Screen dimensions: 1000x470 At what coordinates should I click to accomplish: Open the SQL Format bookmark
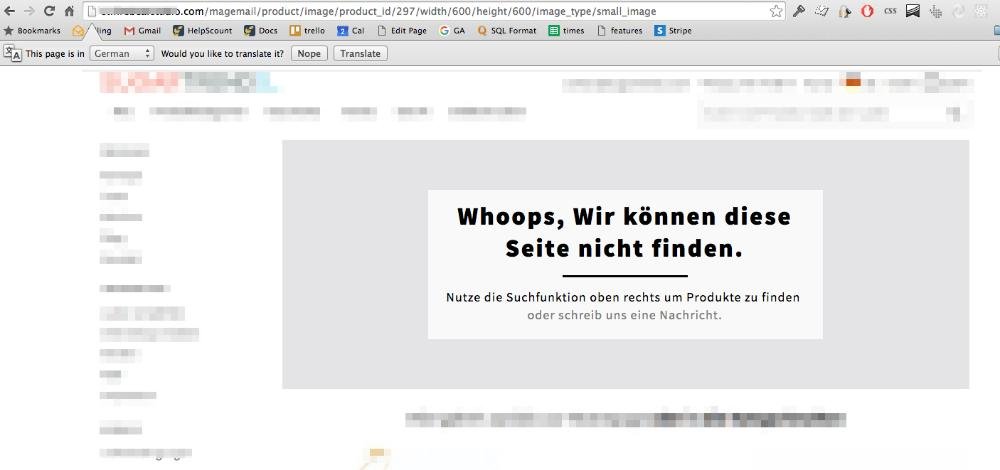(507, 31)
